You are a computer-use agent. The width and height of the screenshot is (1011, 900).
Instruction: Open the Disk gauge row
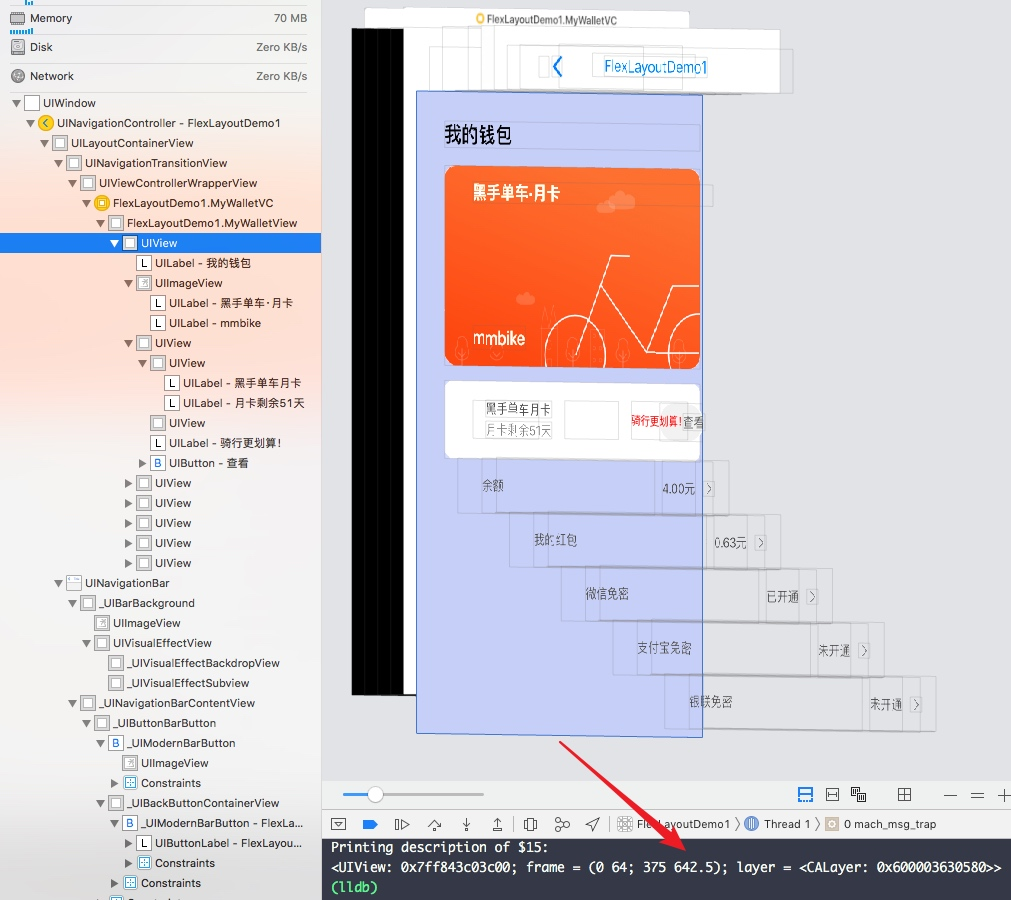coord(159,47)
